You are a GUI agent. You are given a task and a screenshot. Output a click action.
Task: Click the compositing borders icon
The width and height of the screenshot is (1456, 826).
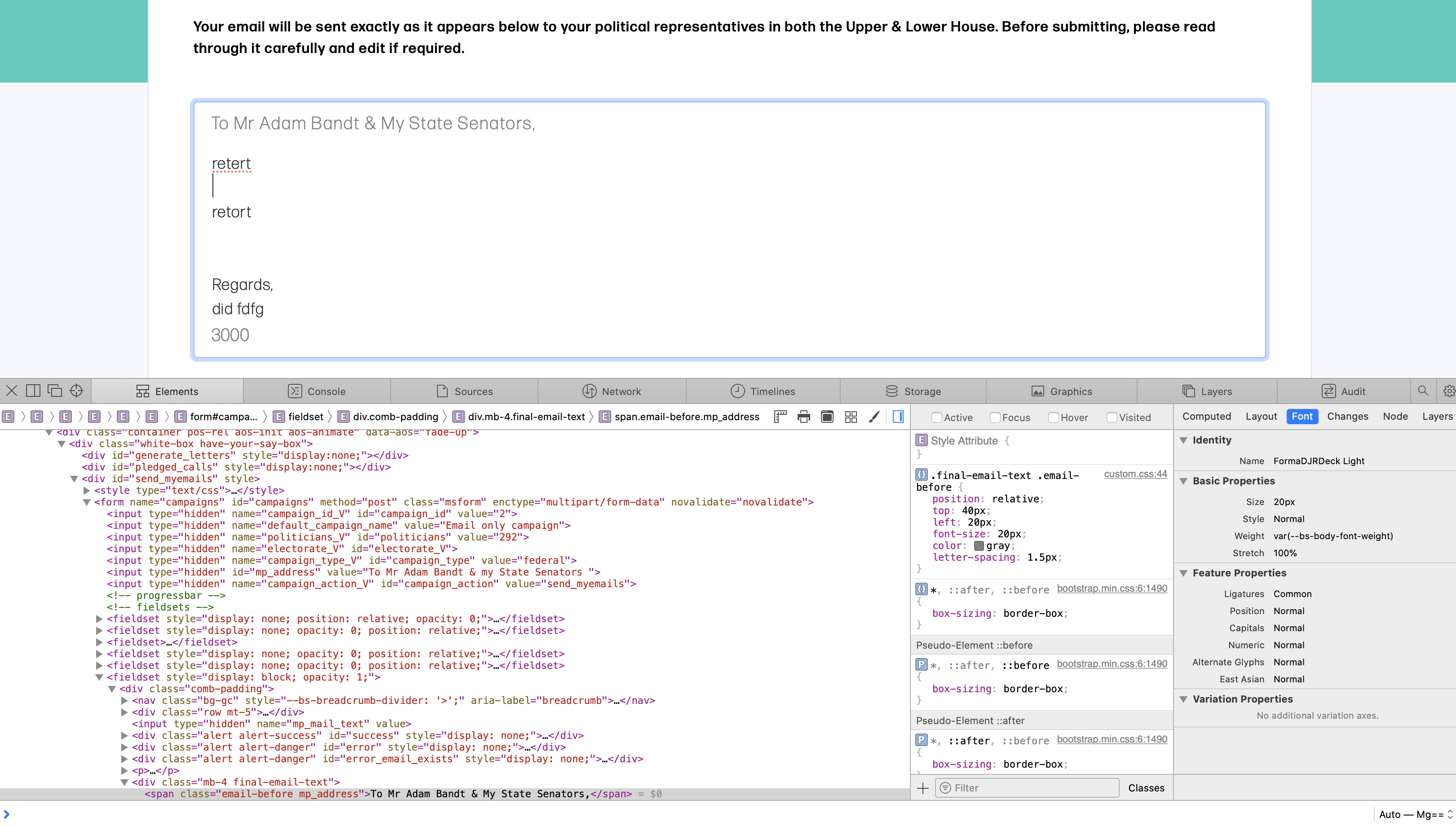pos(851,417)
